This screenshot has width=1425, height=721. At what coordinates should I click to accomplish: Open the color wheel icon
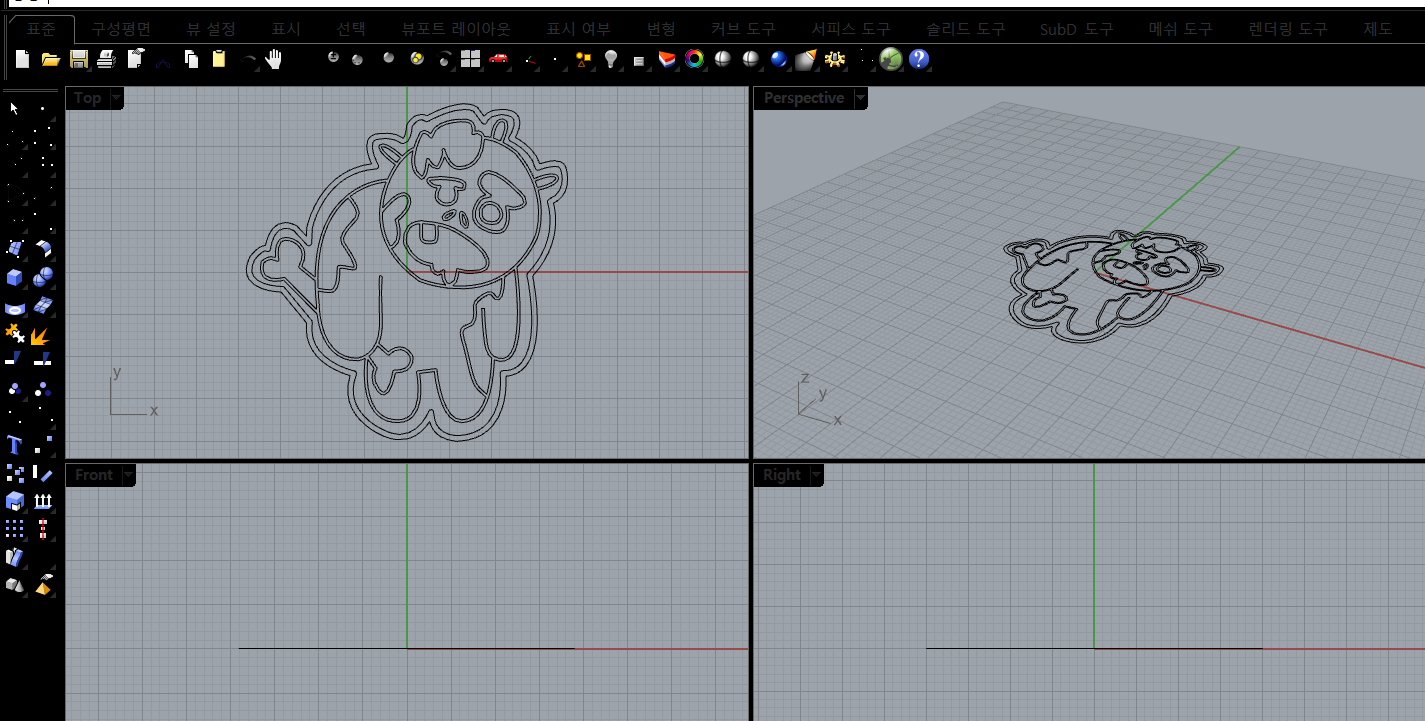694,60
